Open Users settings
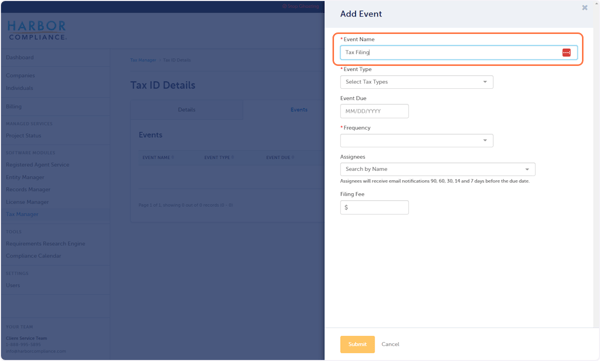Viewport: 600px width, 361px height. [x=13, y=285]
